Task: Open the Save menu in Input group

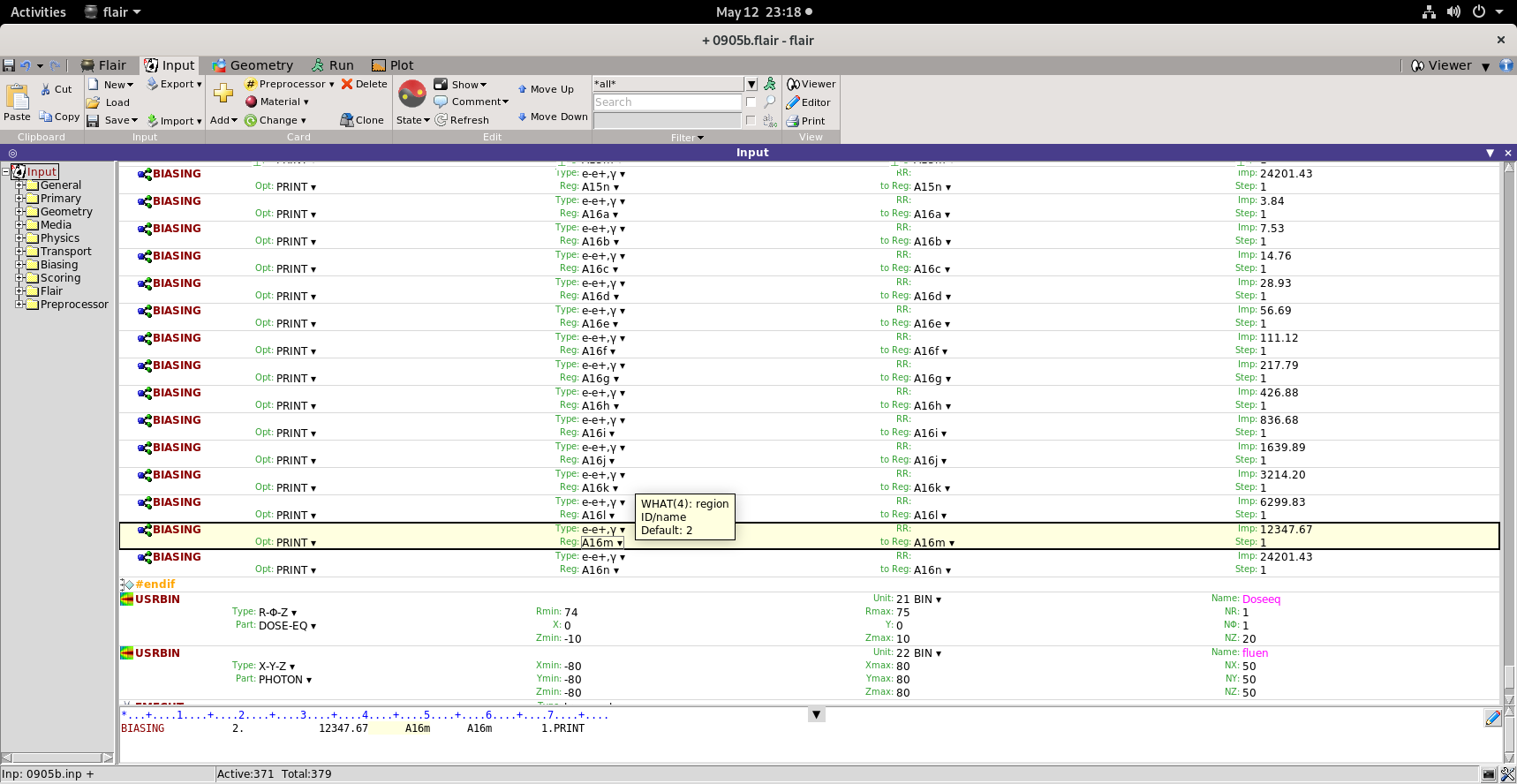Action: click(x=113, y=120)
